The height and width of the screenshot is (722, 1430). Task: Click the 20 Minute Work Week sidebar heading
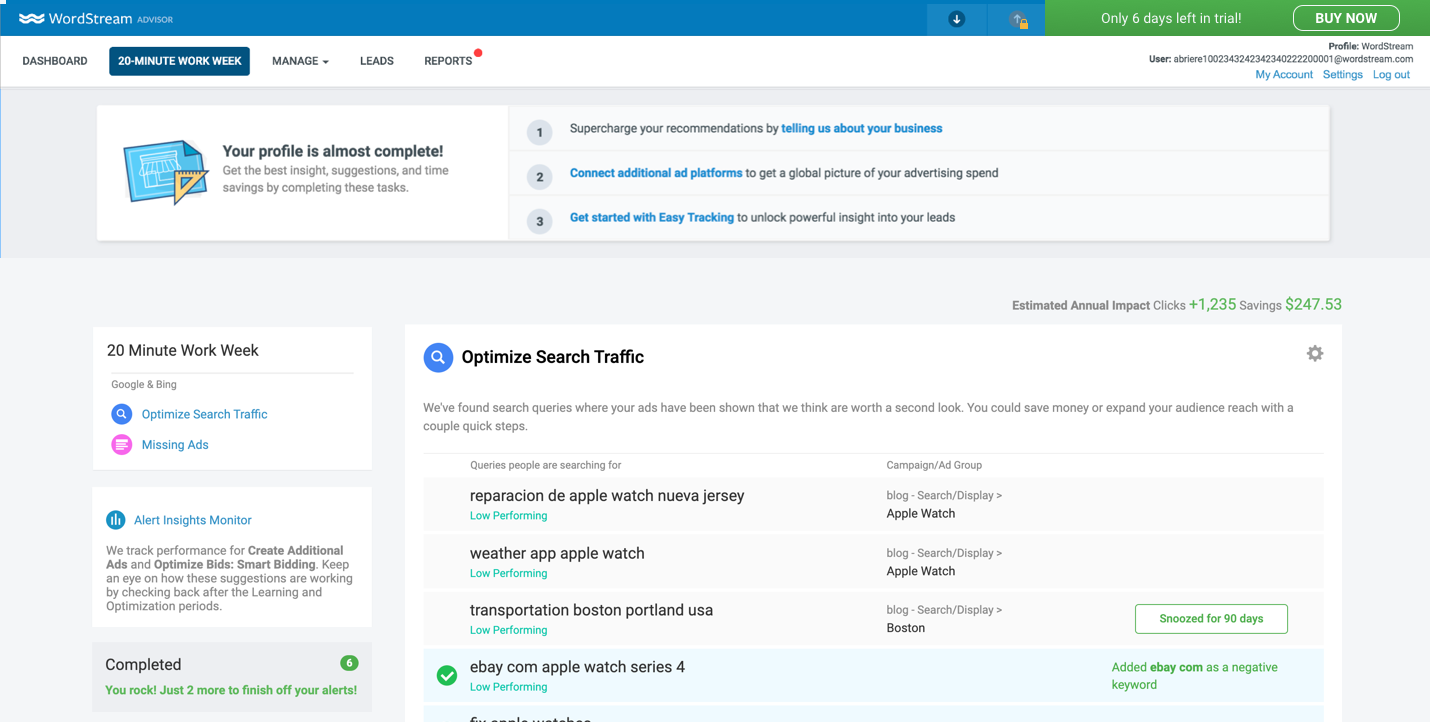tap(182, 350)
